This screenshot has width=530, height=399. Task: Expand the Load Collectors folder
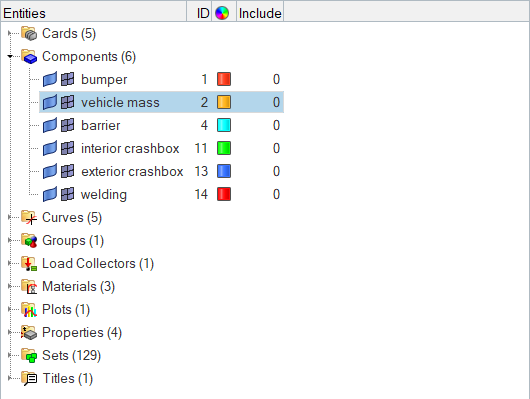(x=10, y=263)
